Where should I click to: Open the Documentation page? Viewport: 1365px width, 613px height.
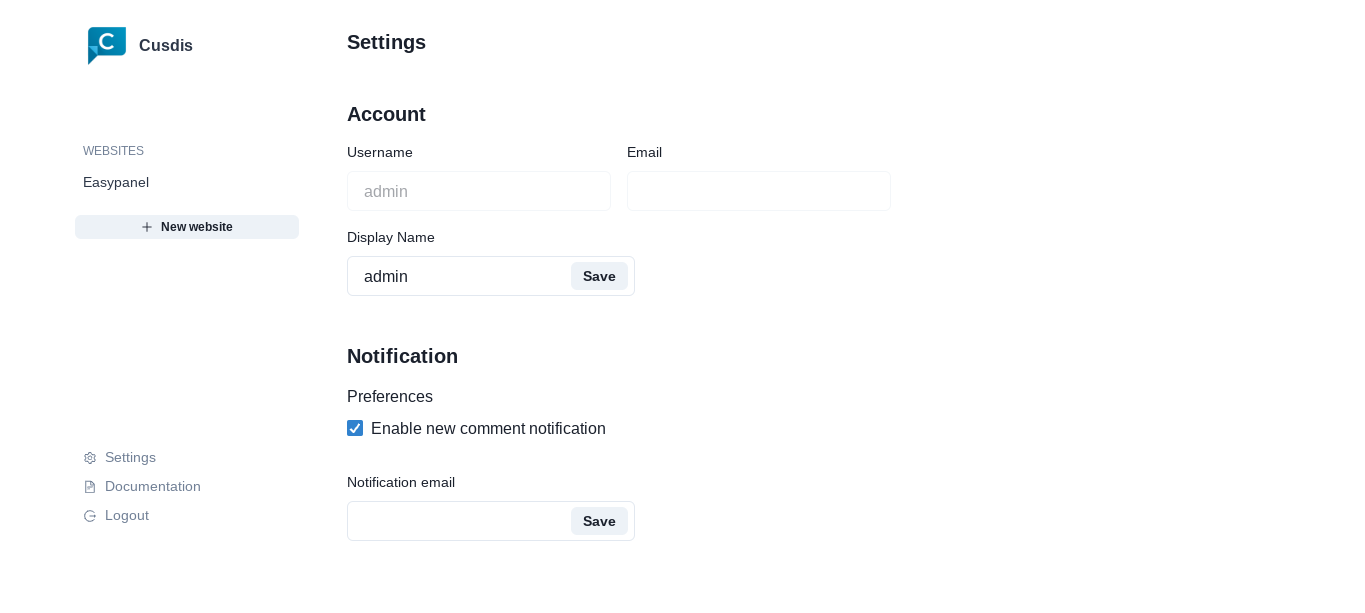(152, 487)
